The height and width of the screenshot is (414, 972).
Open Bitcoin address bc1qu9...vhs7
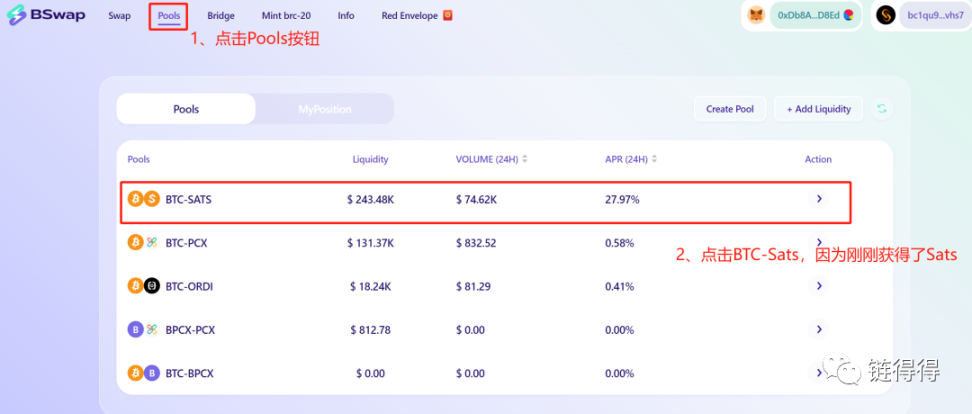[935, 15]
